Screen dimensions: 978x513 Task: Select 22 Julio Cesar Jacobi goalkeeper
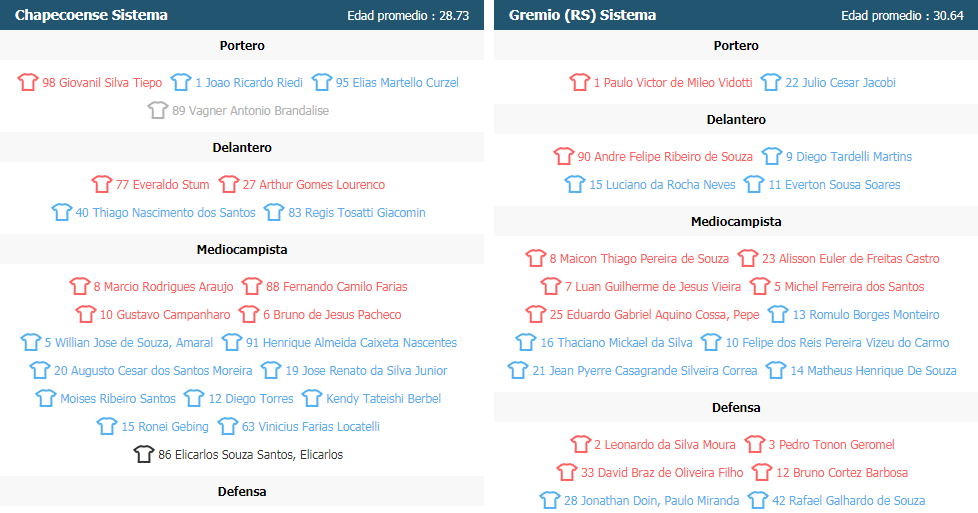[x=840, y=82]
